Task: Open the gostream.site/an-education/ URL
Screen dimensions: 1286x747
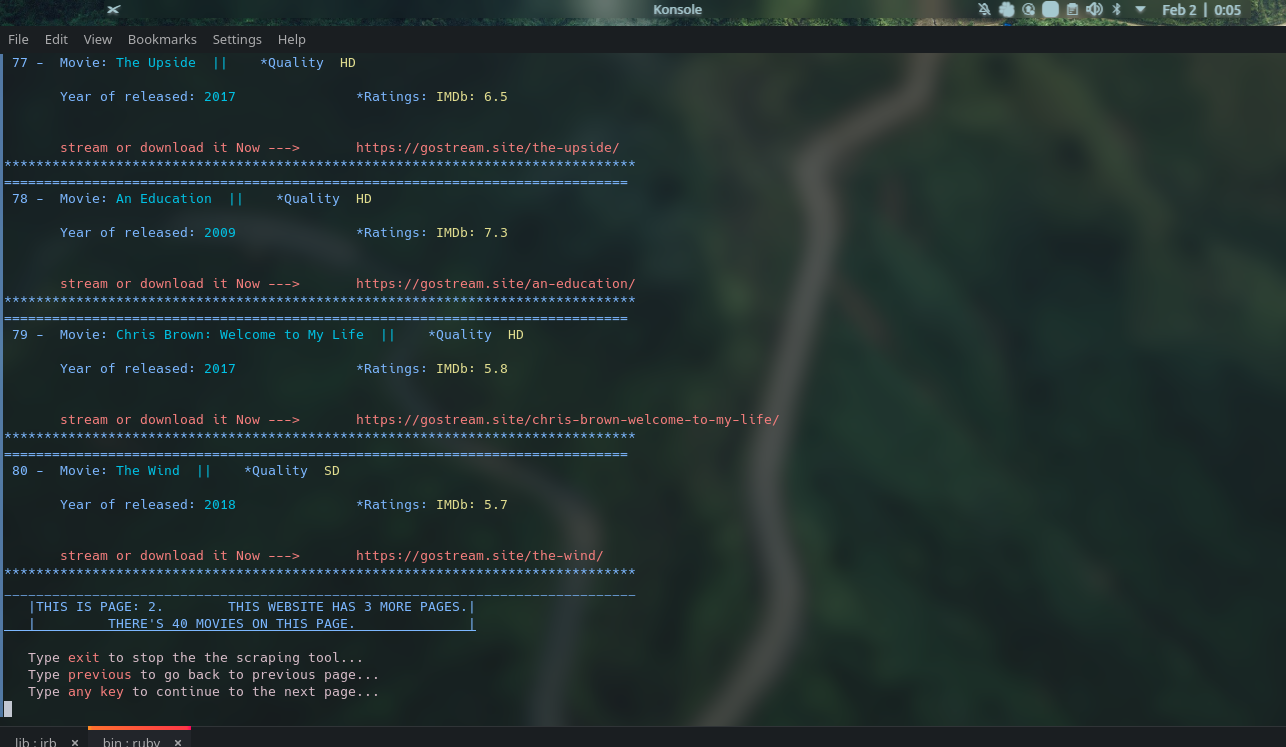Action: tap(496, 284)
